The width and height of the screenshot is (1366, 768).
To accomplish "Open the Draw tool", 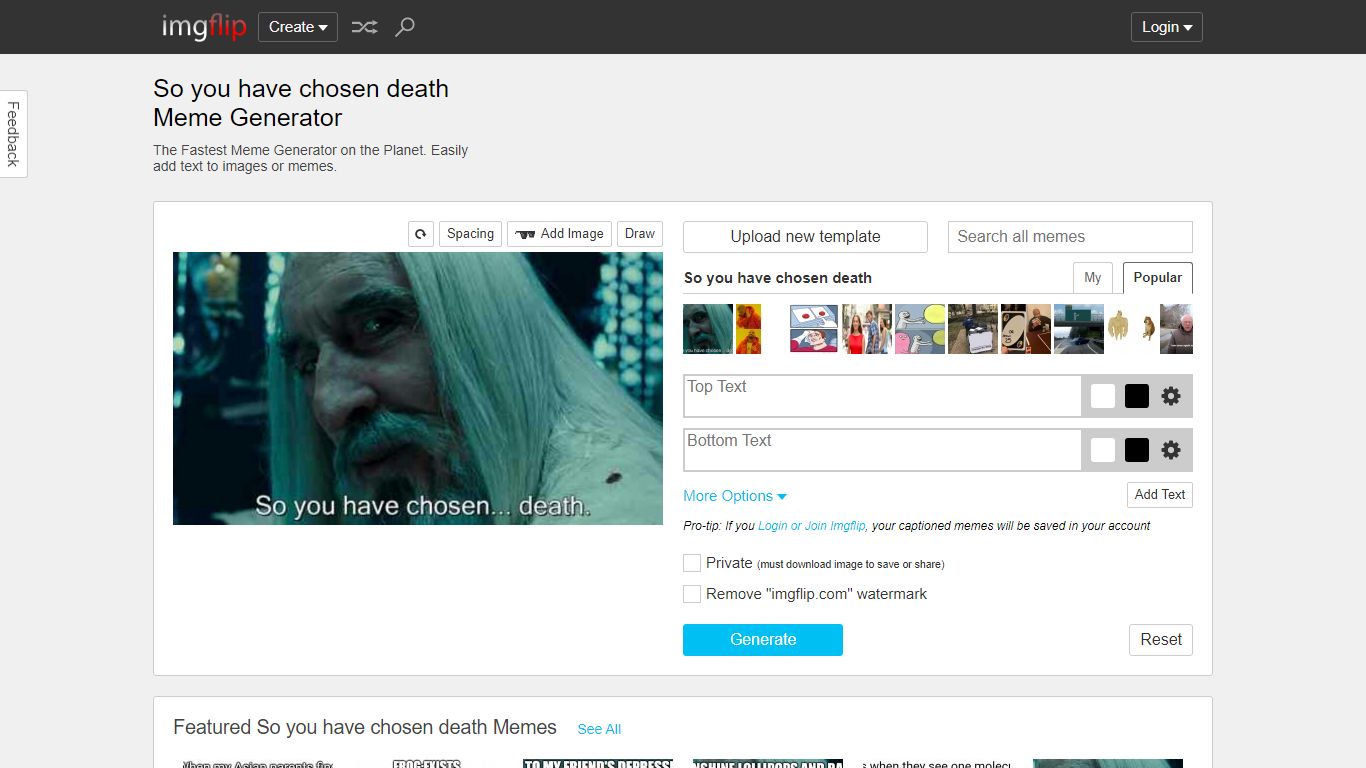I will (x=640, y=234).
